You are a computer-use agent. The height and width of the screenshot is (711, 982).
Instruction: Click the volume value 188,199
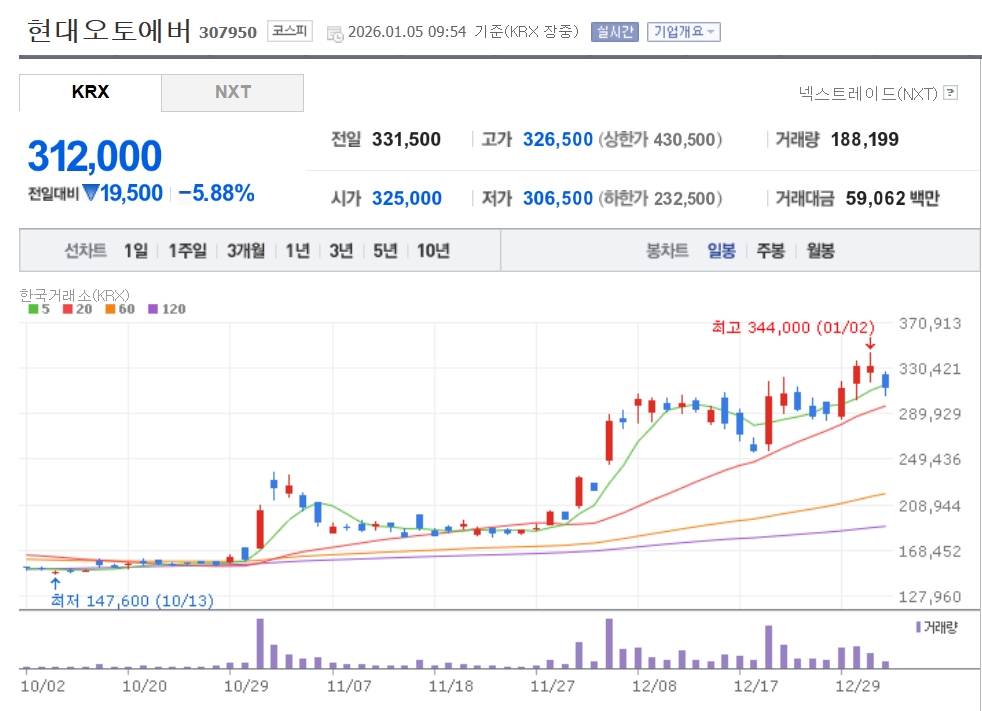click(864, 139)
